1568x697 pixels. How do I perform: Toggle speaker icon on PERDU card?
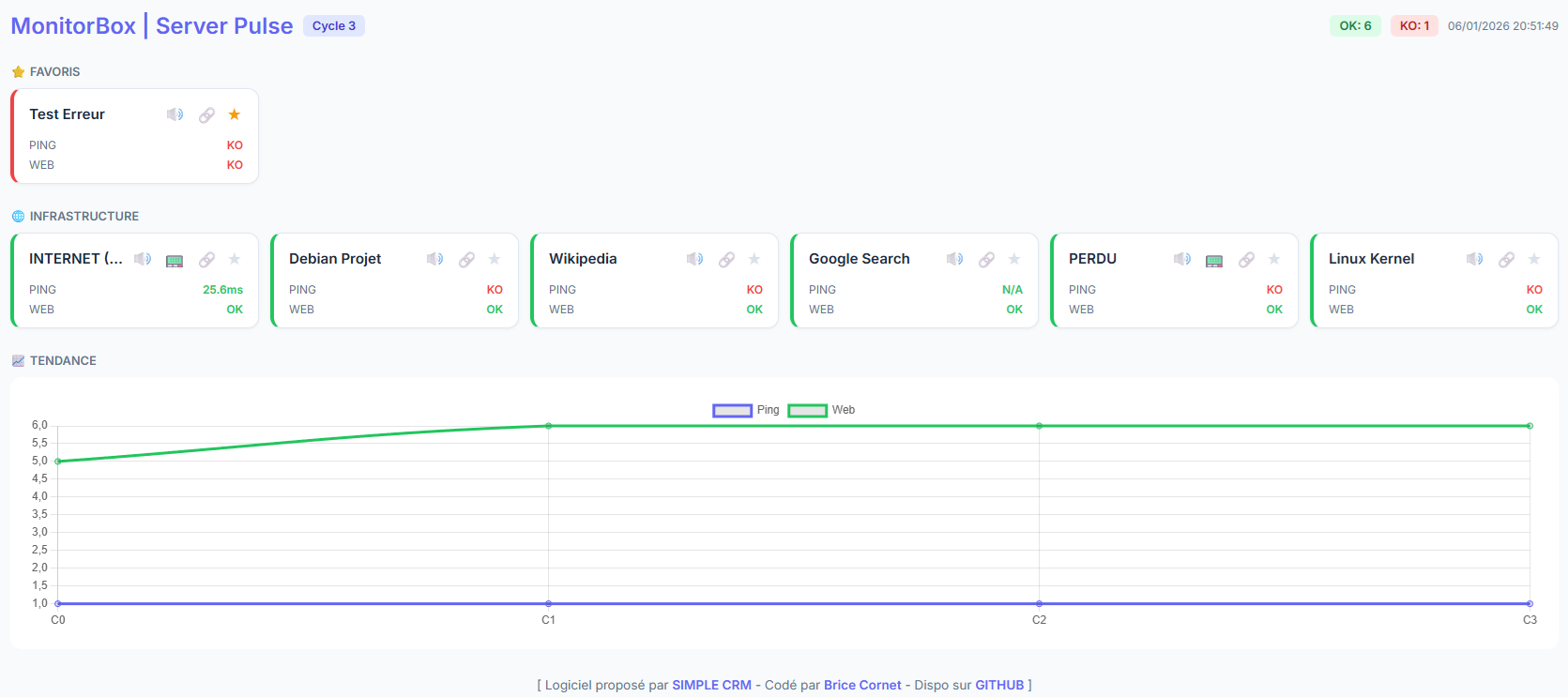coord(1182,259)
